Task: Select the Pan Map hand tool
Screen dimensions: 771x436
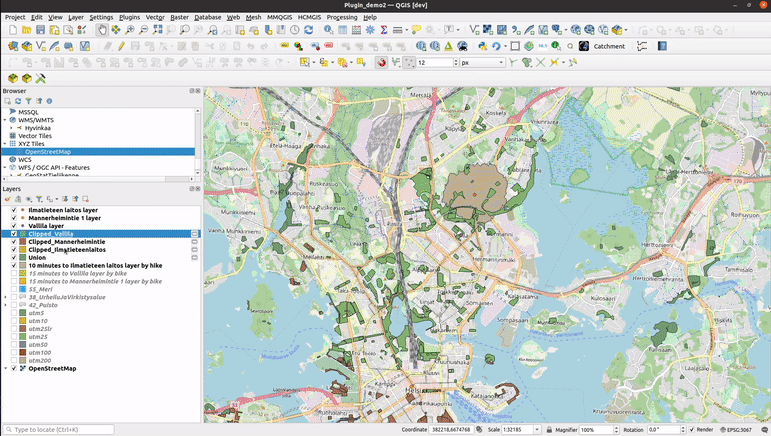Action: 102,30
